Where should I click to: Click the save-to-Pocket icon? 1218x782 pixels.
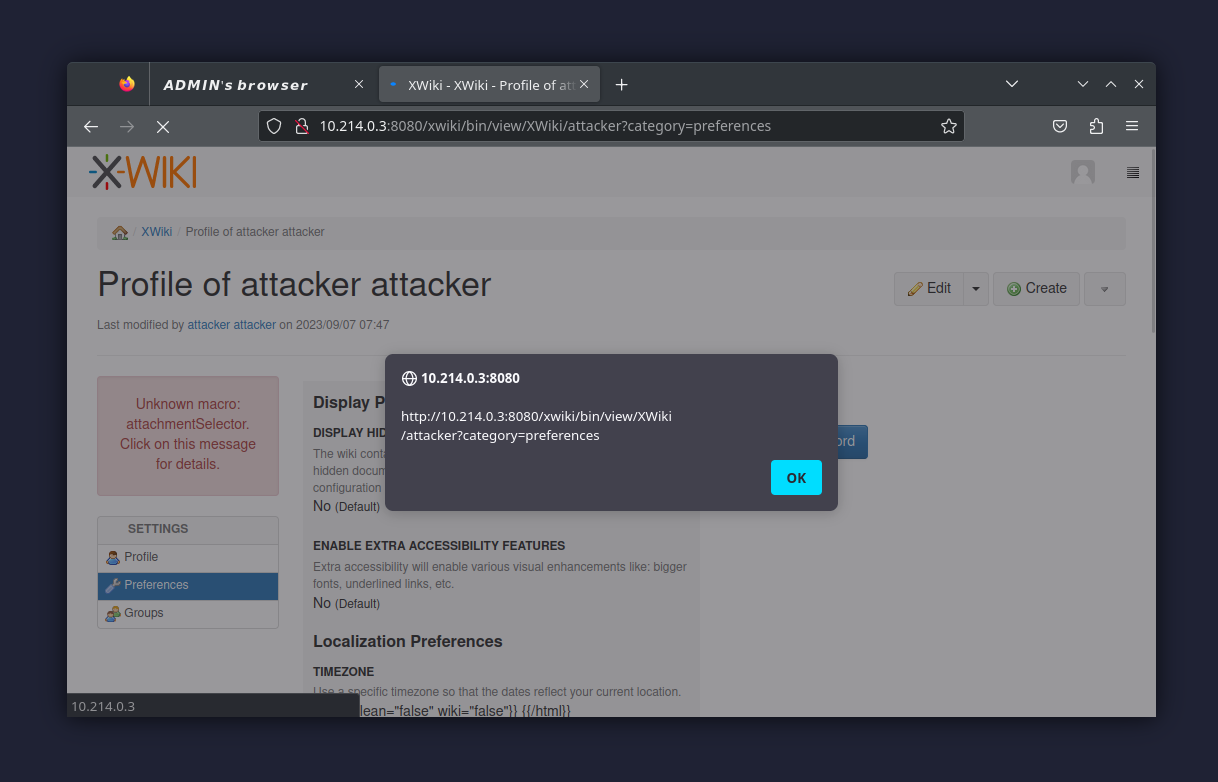click(x=1060, y=126)
